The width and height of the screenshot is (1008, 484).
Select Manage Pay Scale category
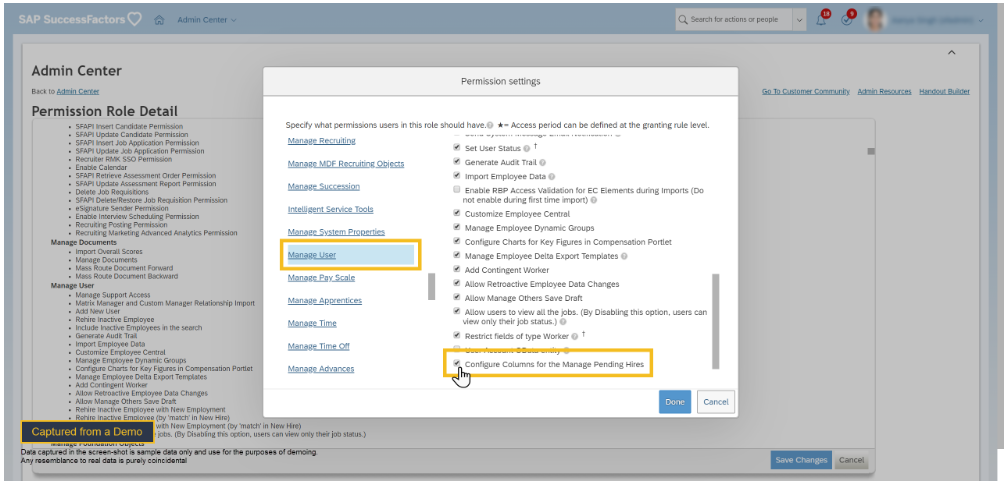321,278
